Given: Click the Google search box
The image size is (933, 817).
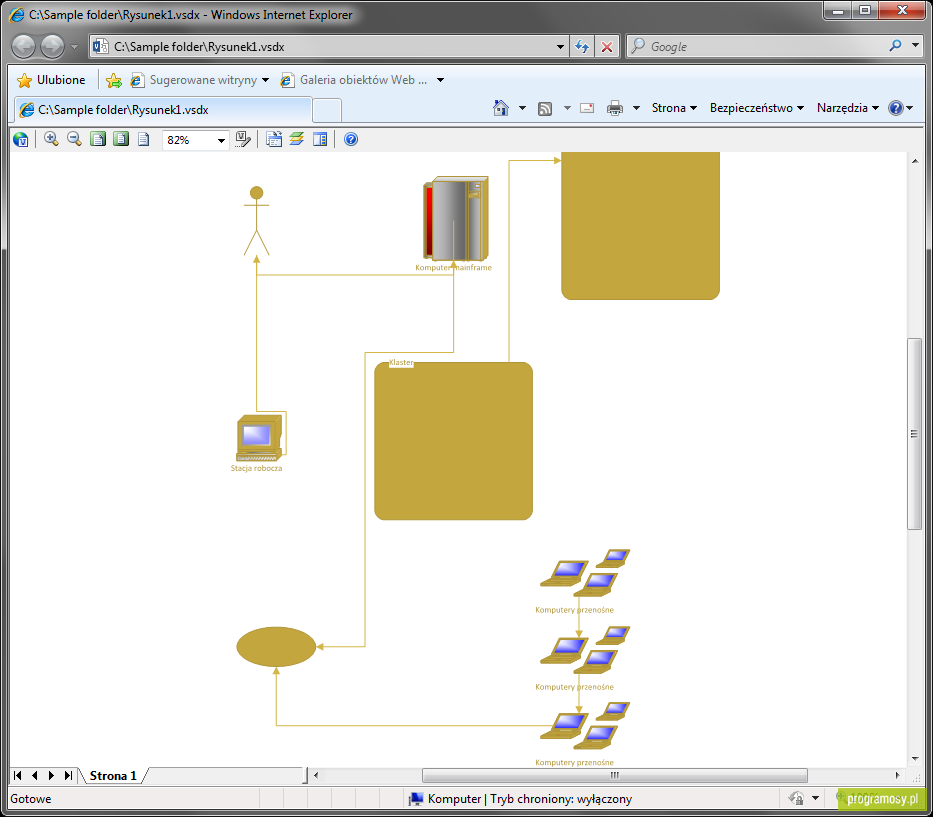Looking at the screenshot, I should 756,46.
